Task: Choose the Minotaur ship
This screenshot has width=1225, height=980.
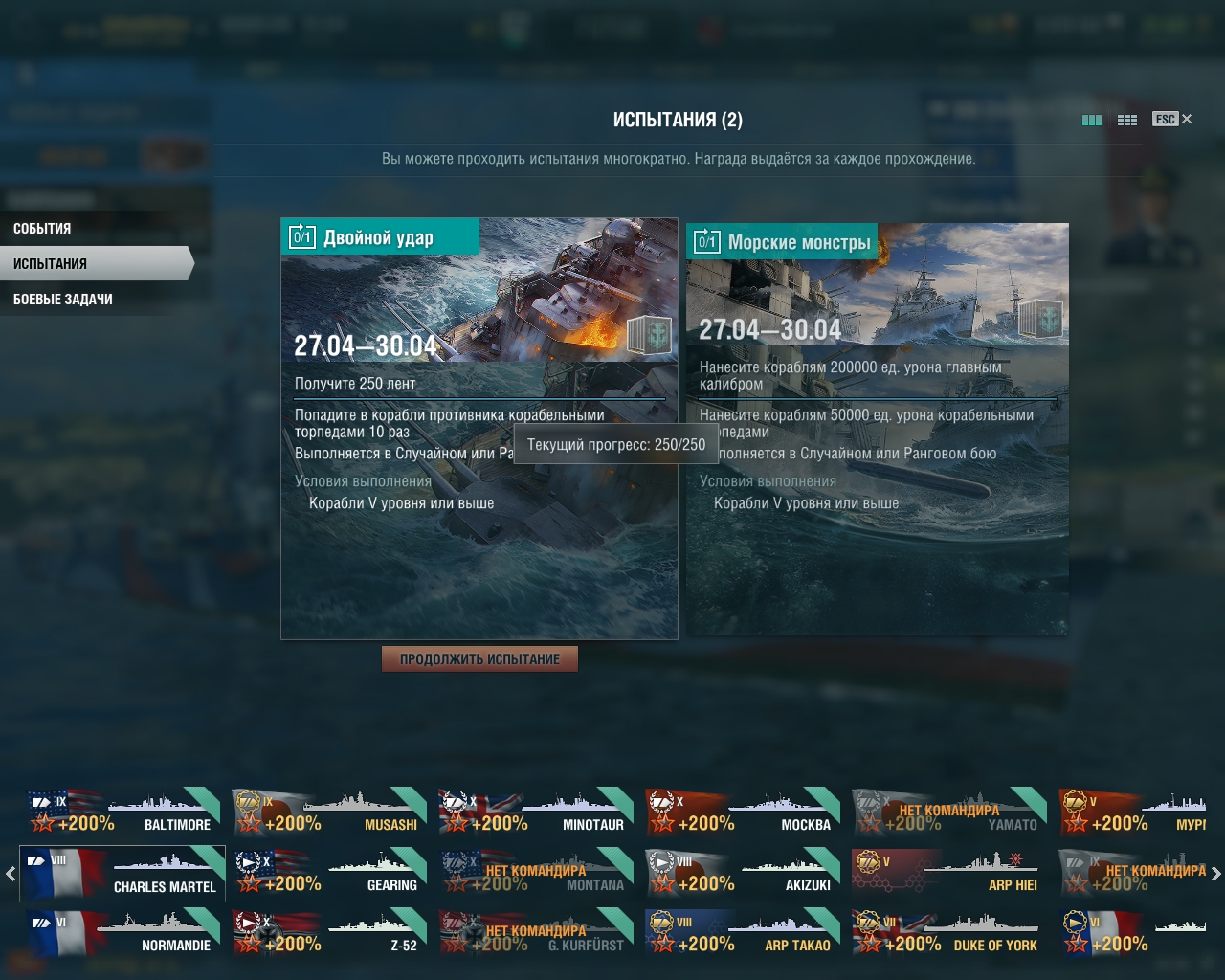Action: [x=536, y=812]
